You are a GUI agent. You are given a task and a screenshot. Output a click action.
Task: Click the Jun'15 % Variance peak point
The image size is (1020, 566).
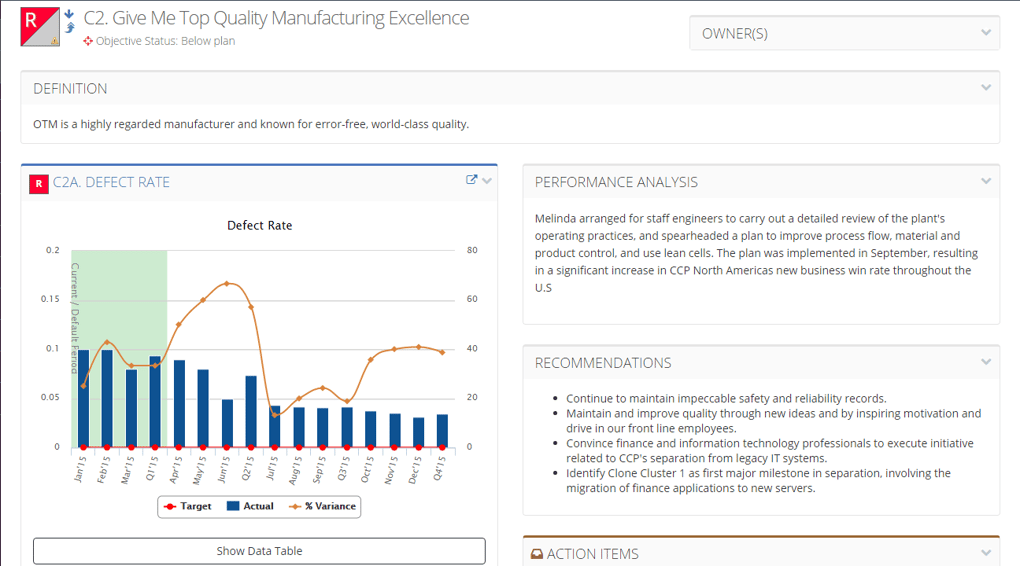coord(227,284)
